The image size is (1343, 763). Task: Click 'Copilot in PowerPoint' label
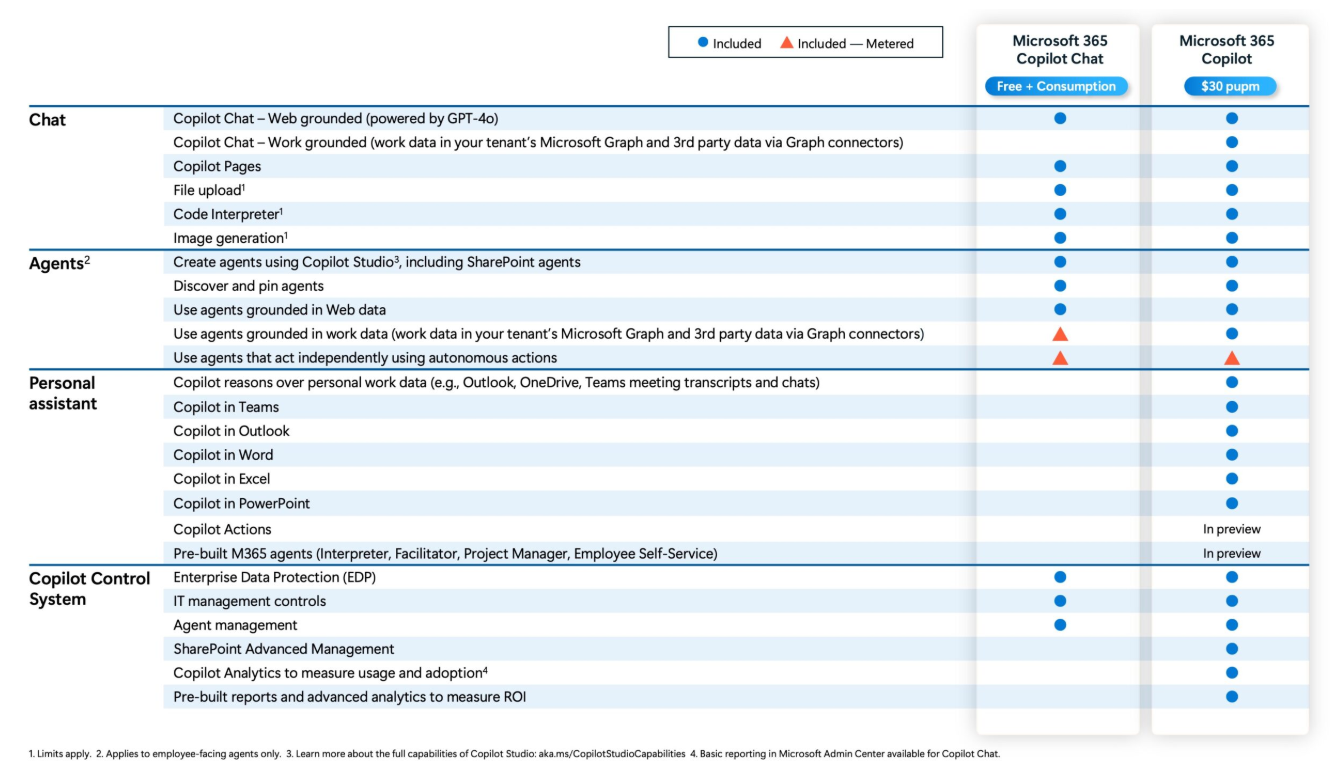point(242,503)
